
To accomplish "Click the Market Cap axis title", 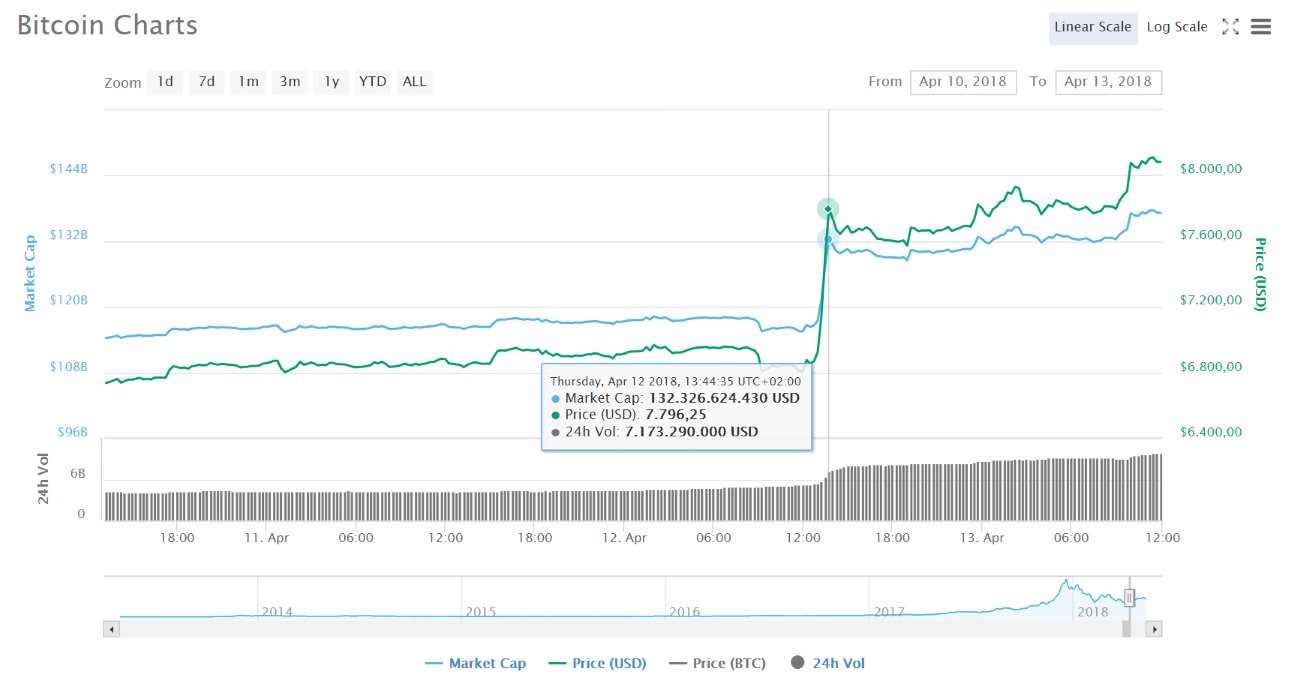I will tap(30, 272).
